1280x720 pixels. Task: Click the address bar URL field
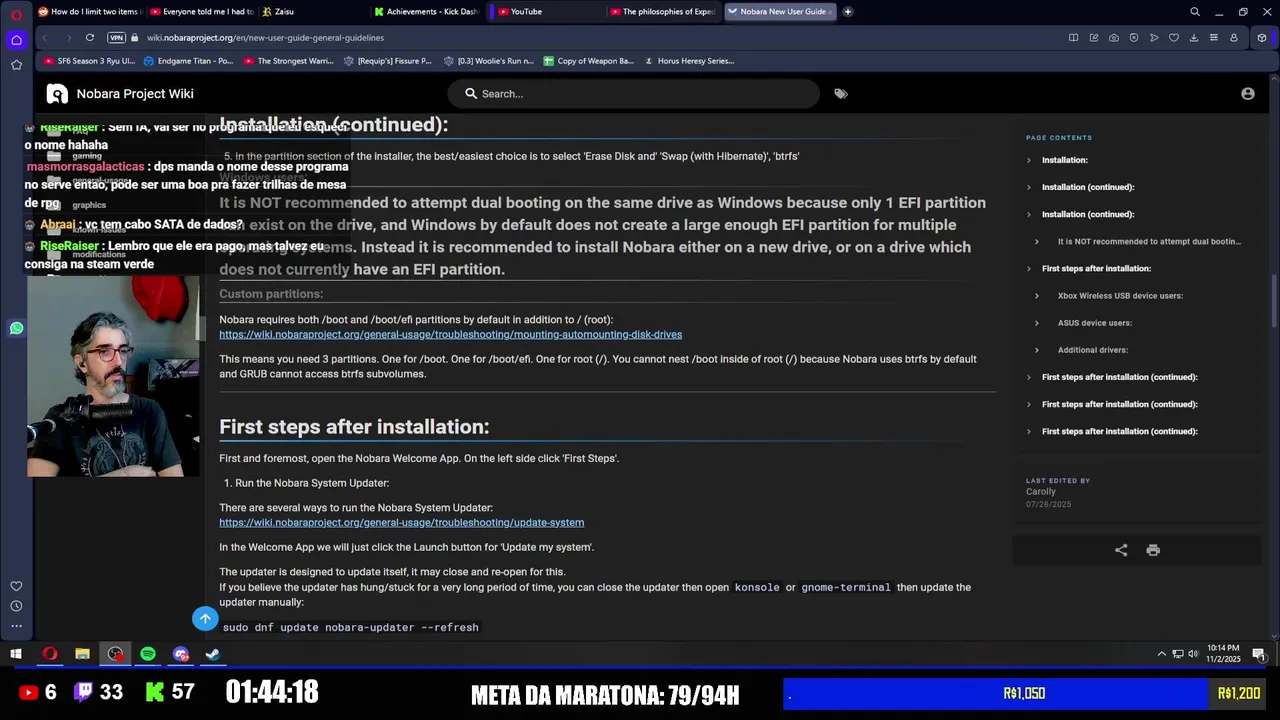pos(600,38)
